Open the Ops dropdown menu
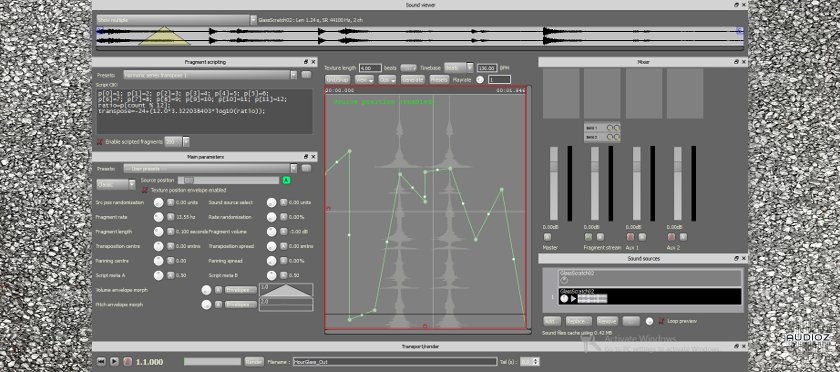The image size is (840, 372). (x=387, y=79)
